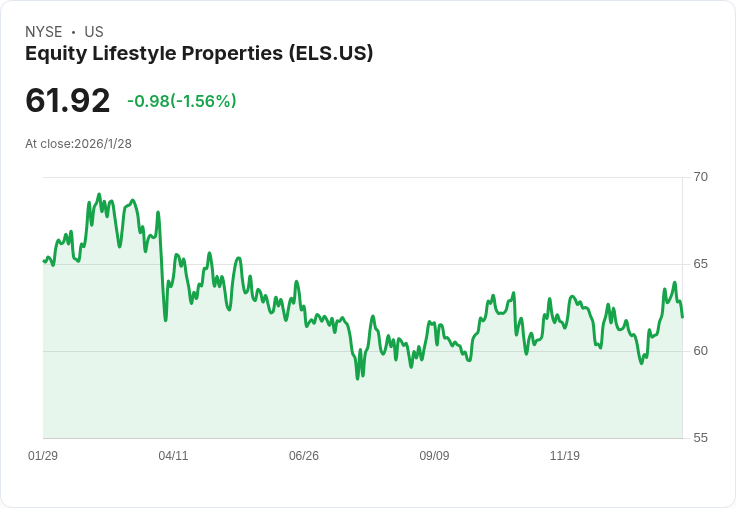Click the last point of the price line
Viewport: 736px width, 508px height.
[x=682, y=317]
